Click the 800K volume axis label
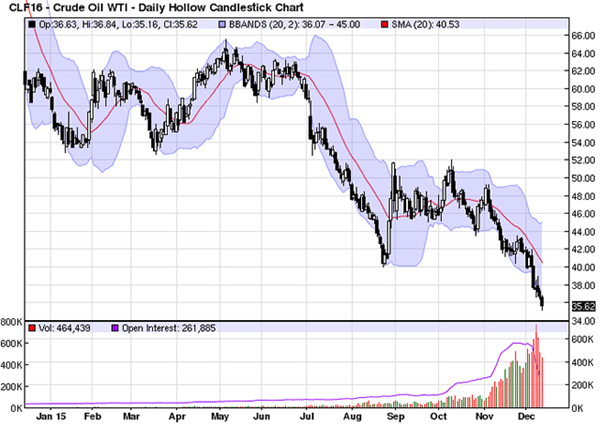The image size is (605, 443). (x=12, y=322)
